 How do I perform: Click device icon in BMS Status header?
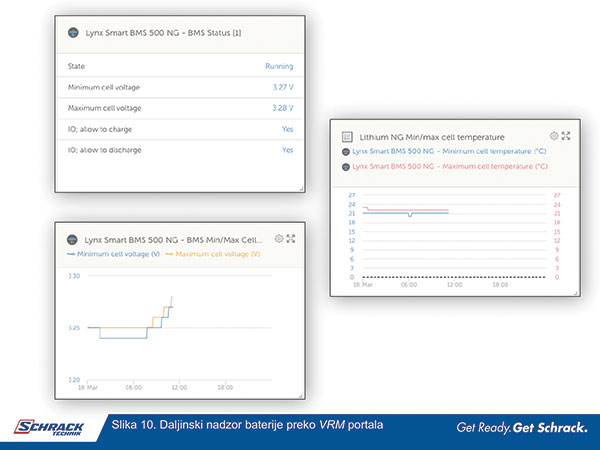click(71, 33)
